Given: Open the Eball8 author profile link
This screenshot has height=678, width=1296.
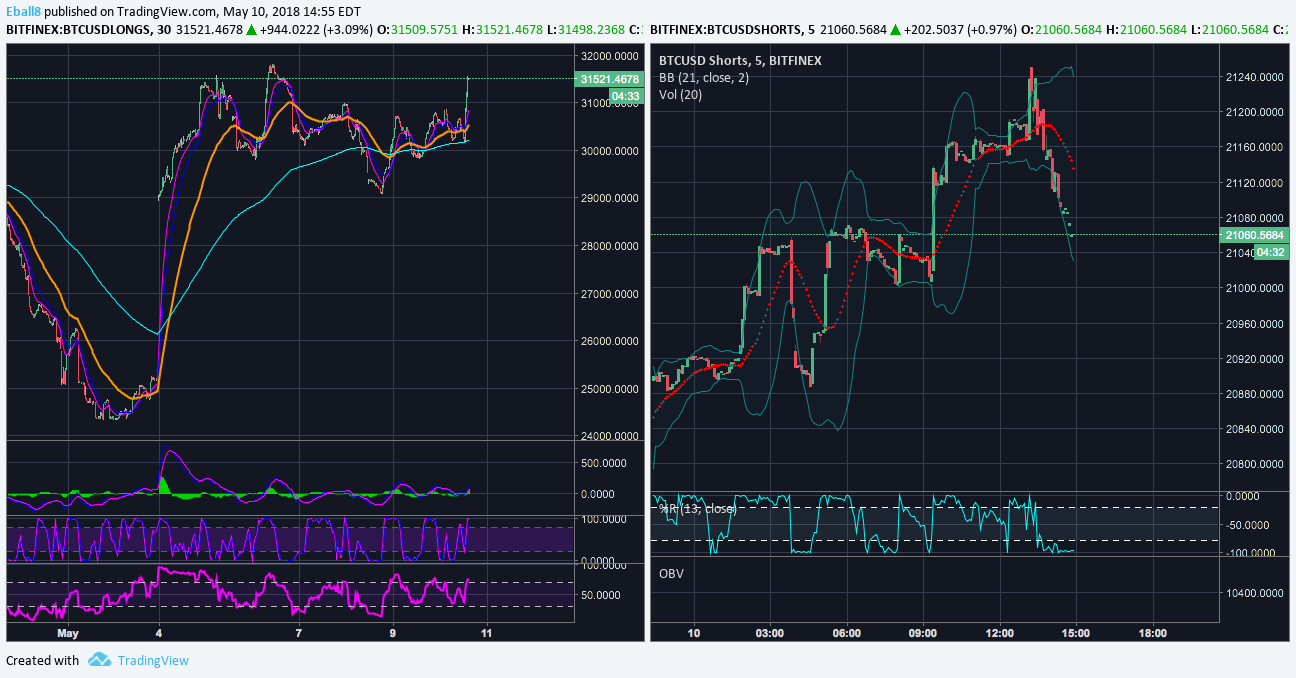Looking at the screenshot, I should click(23, 10).
